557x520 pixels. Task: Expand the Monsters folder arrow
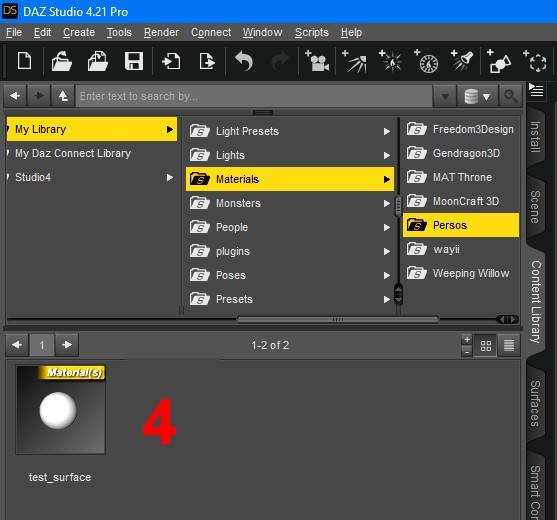(x=387, y=203)
